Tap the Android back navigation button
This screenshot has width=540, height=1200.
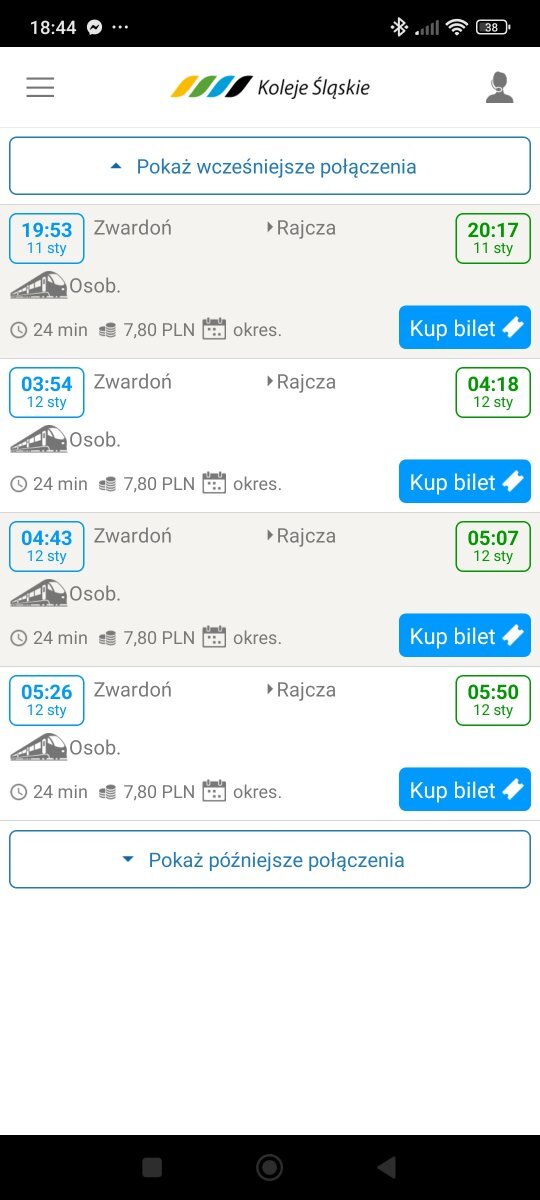click(387, 1167)
